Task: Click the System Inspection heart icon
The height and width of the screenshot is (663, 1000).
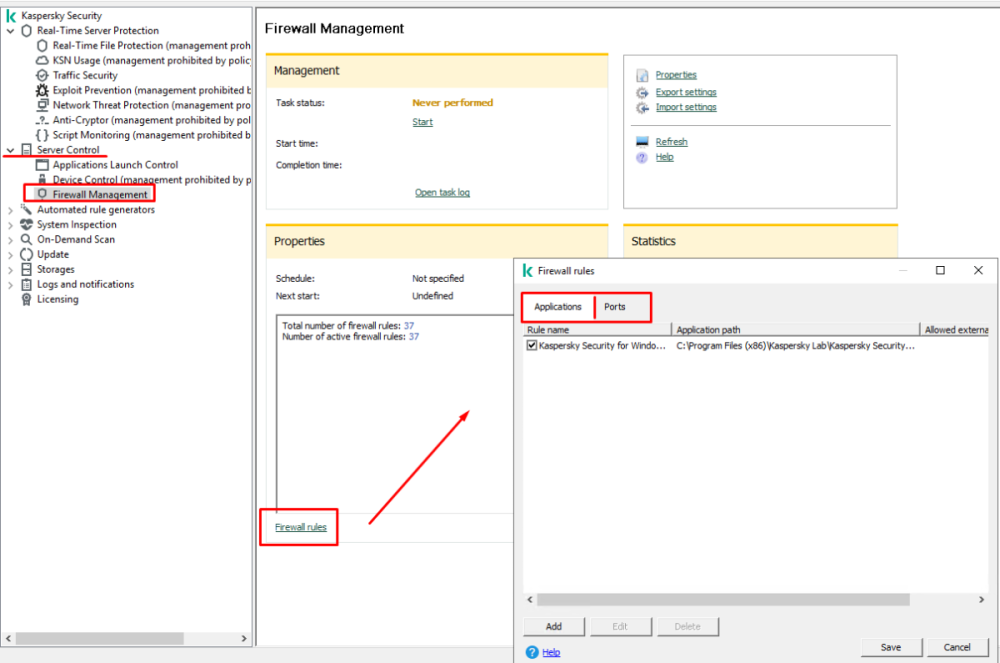Action: 26,224
